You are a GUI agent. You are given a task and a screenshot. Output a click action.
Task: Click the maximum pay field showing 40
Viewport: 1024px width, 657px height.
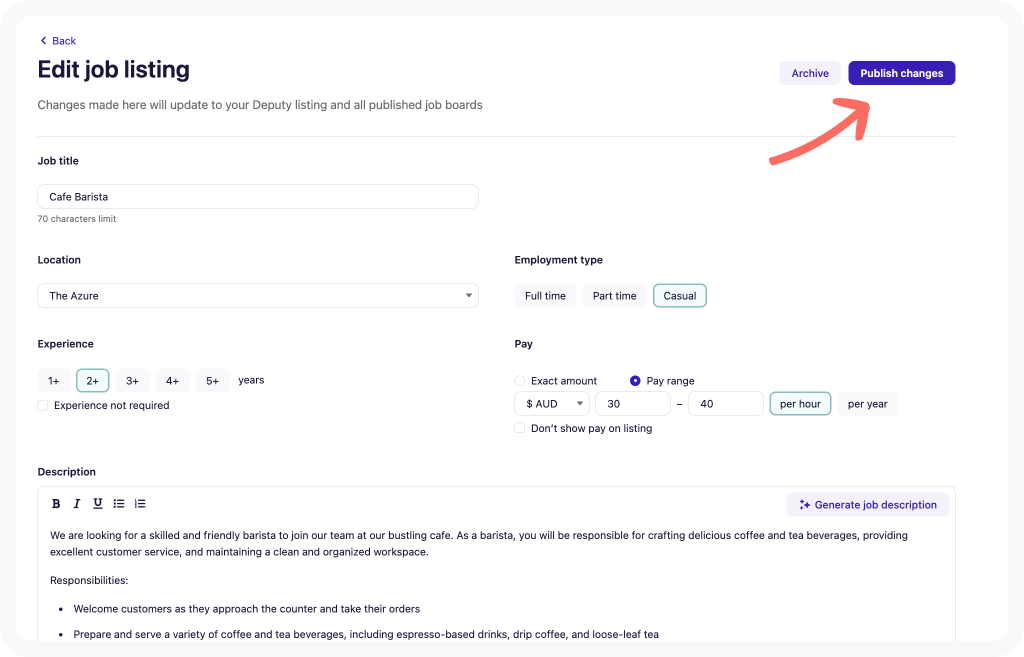(726, 404)
